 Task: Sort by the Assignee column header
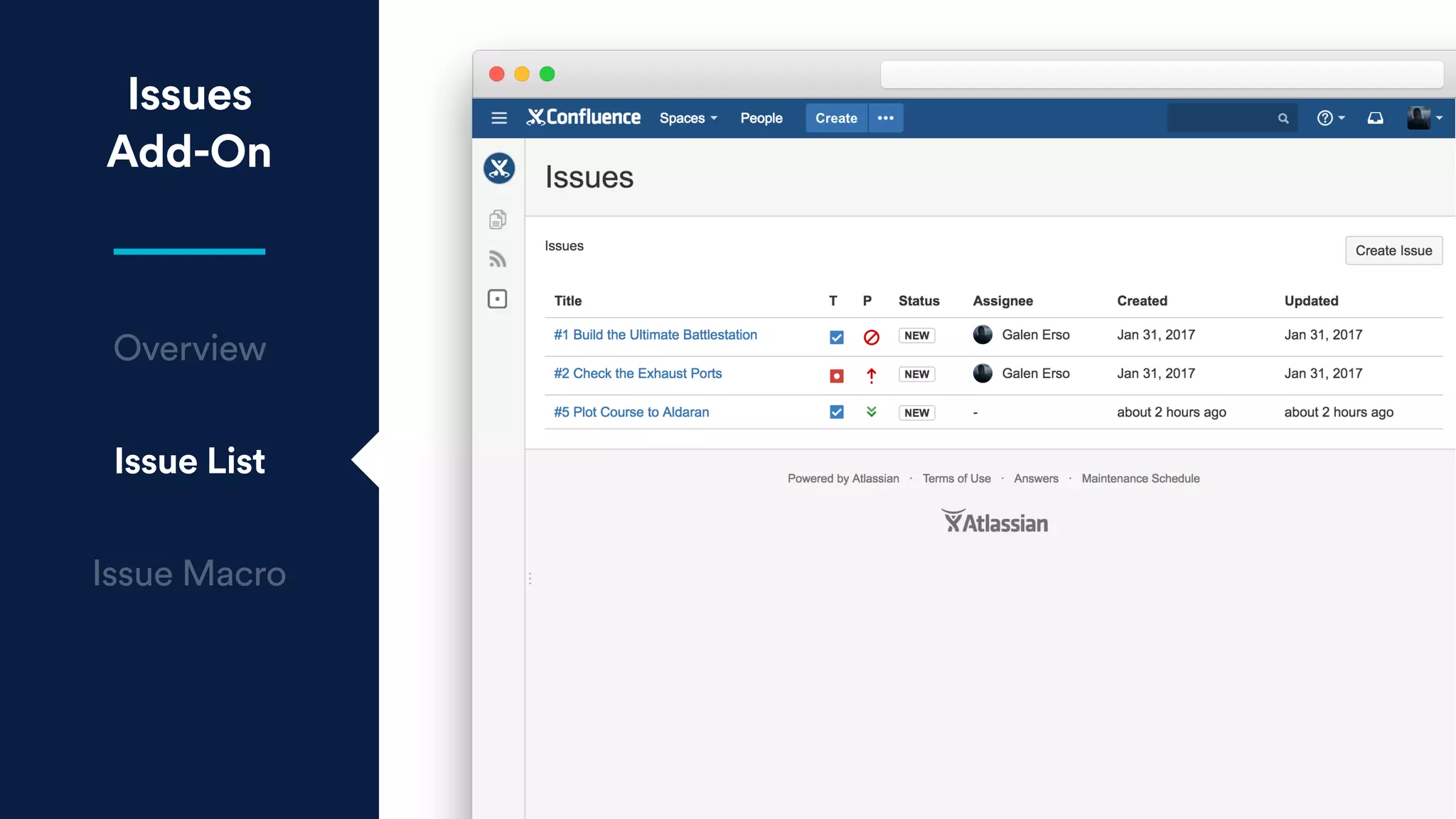tap(1002, 301)
